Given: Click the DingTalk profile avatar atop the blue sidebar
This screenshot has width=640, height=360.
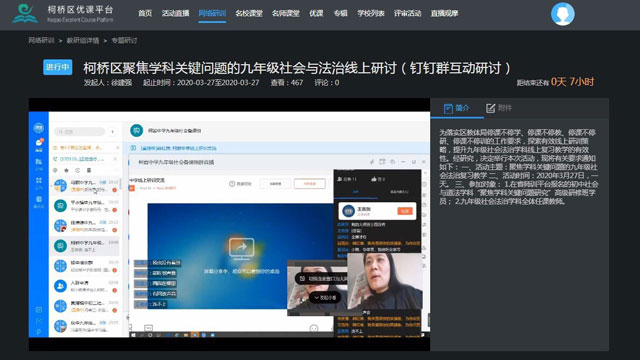Looking at the screenshot, I should pos(39,128).
